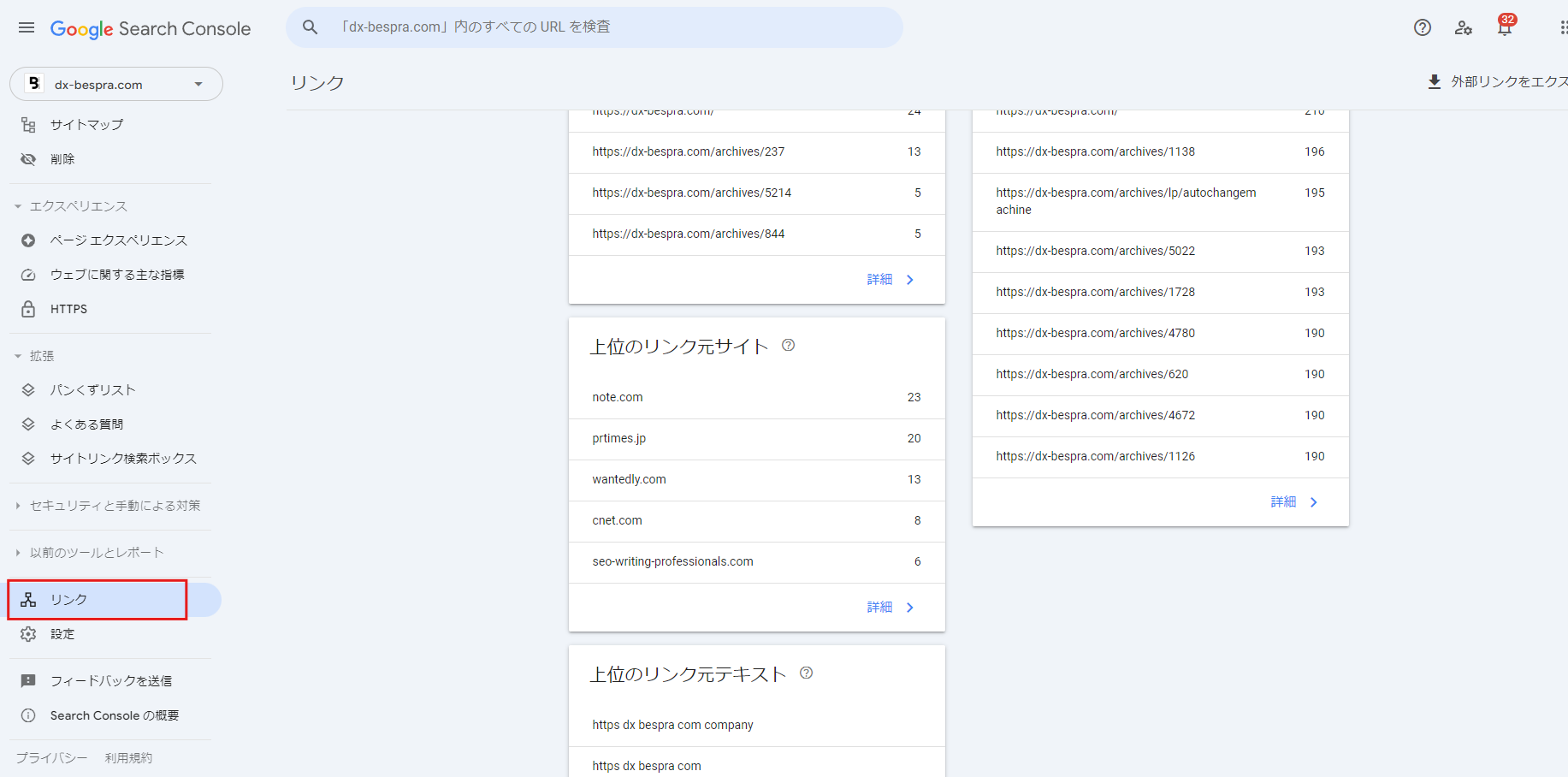This screenshot has height=777, width=1568.
Task: Expand the 以前のツールとレポート section
Action: [x=18, y=553]
